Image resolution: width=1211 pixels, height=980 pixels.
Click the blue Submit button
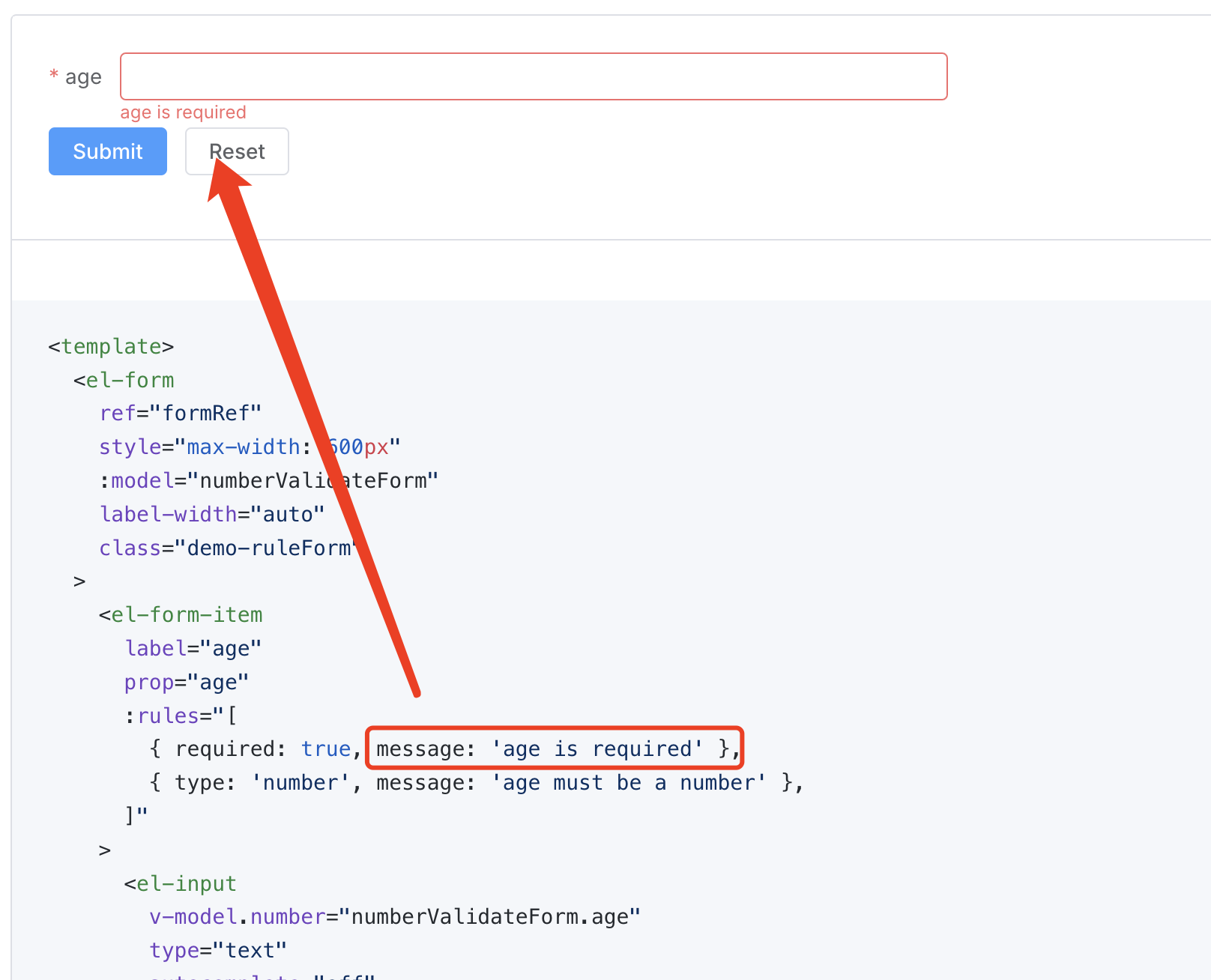coord(108,151)
